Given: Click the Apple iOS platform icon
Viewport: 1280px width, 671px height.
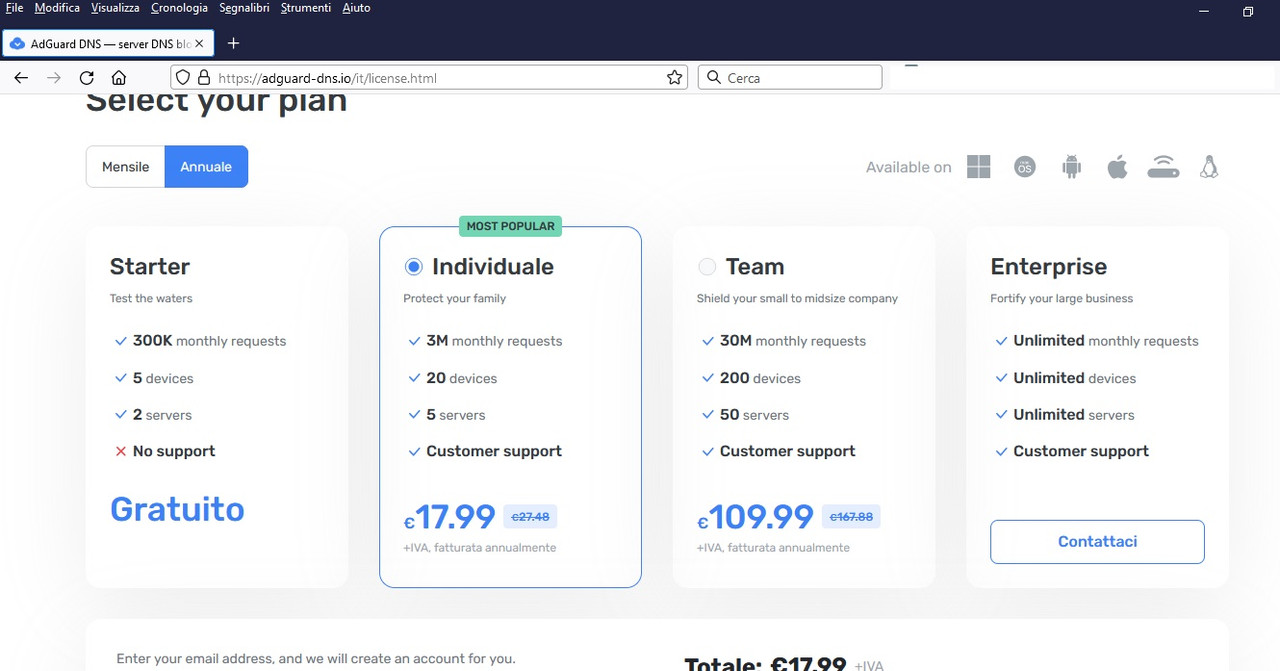Looking at the screenshot, I should click(1117, 167).
